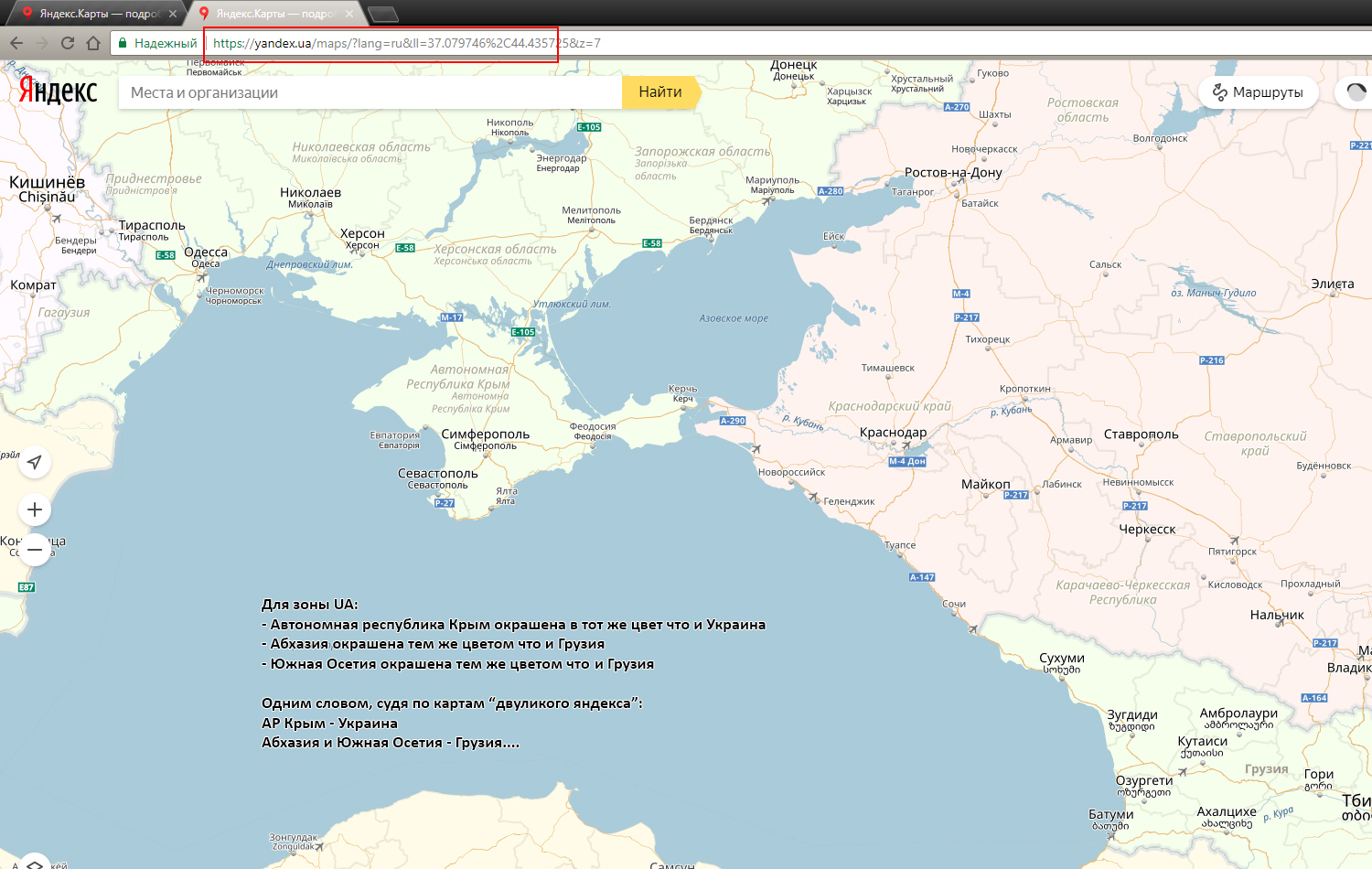
Task: Zoom in with the plus button
Action: point(35,510)
